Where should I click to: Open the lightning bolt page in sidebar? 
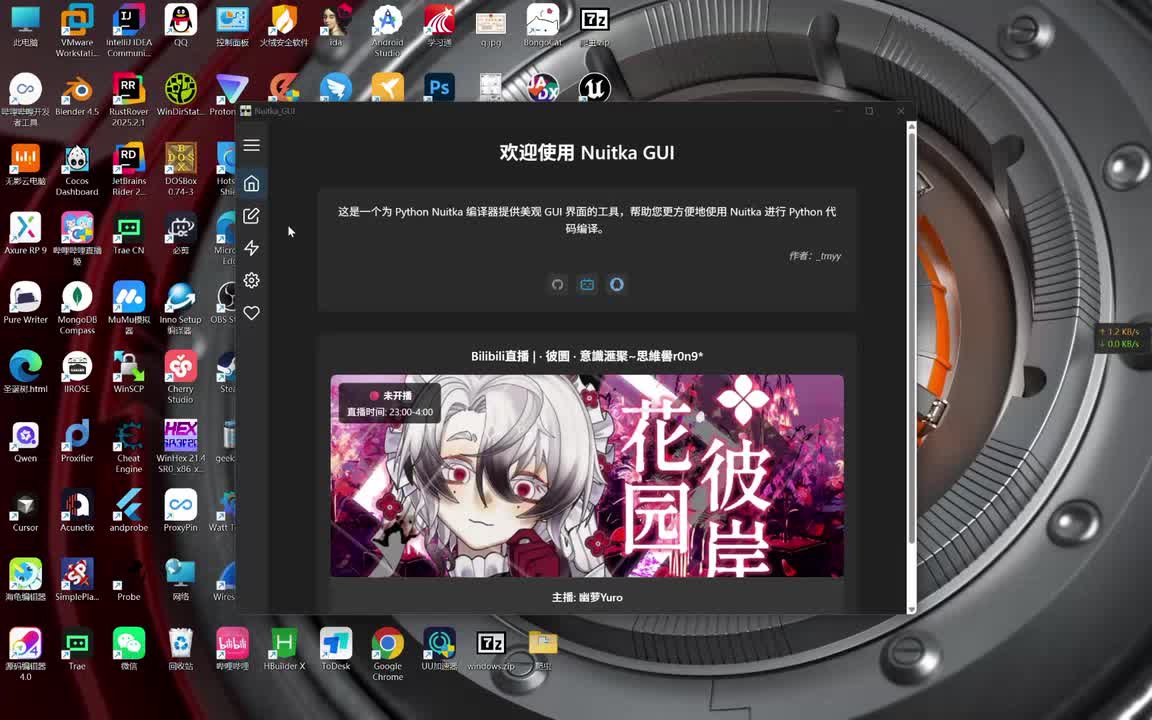pos(251,248)
